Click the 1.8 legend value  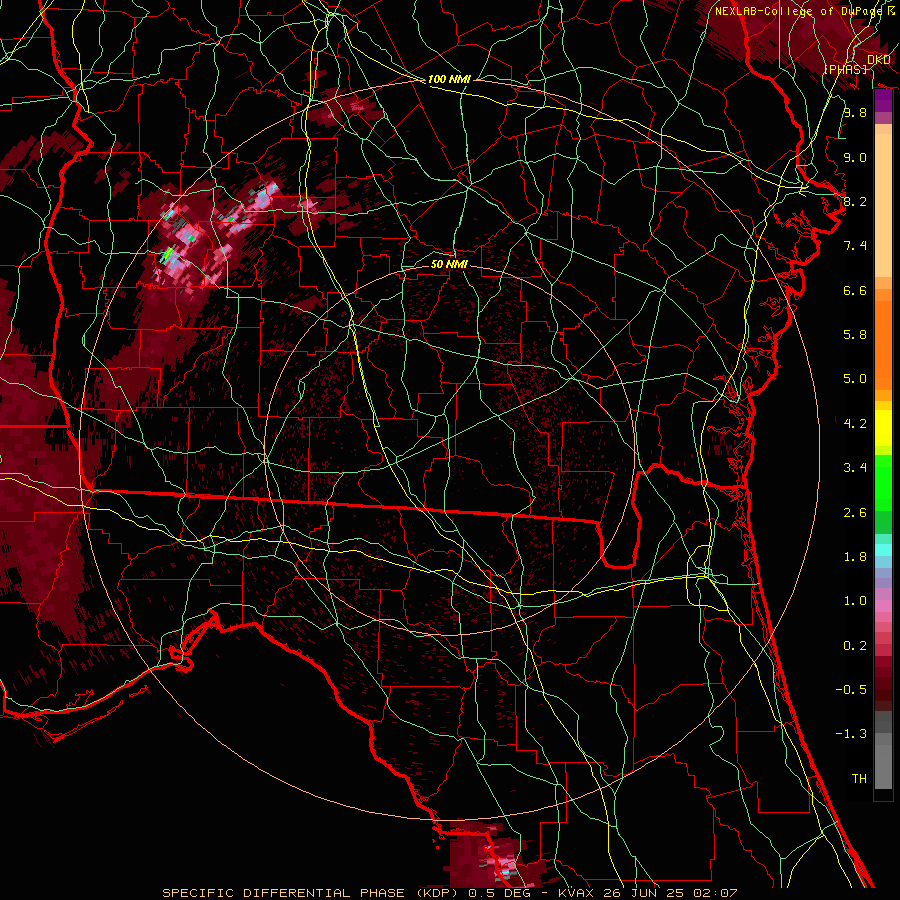click(x=855, y=557)
